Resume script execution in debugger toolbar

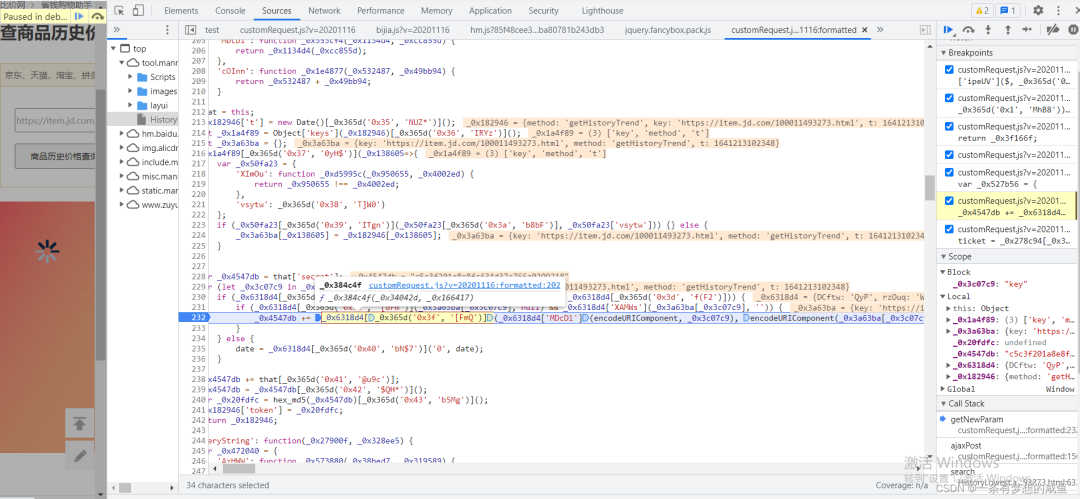tap(948, 31)
